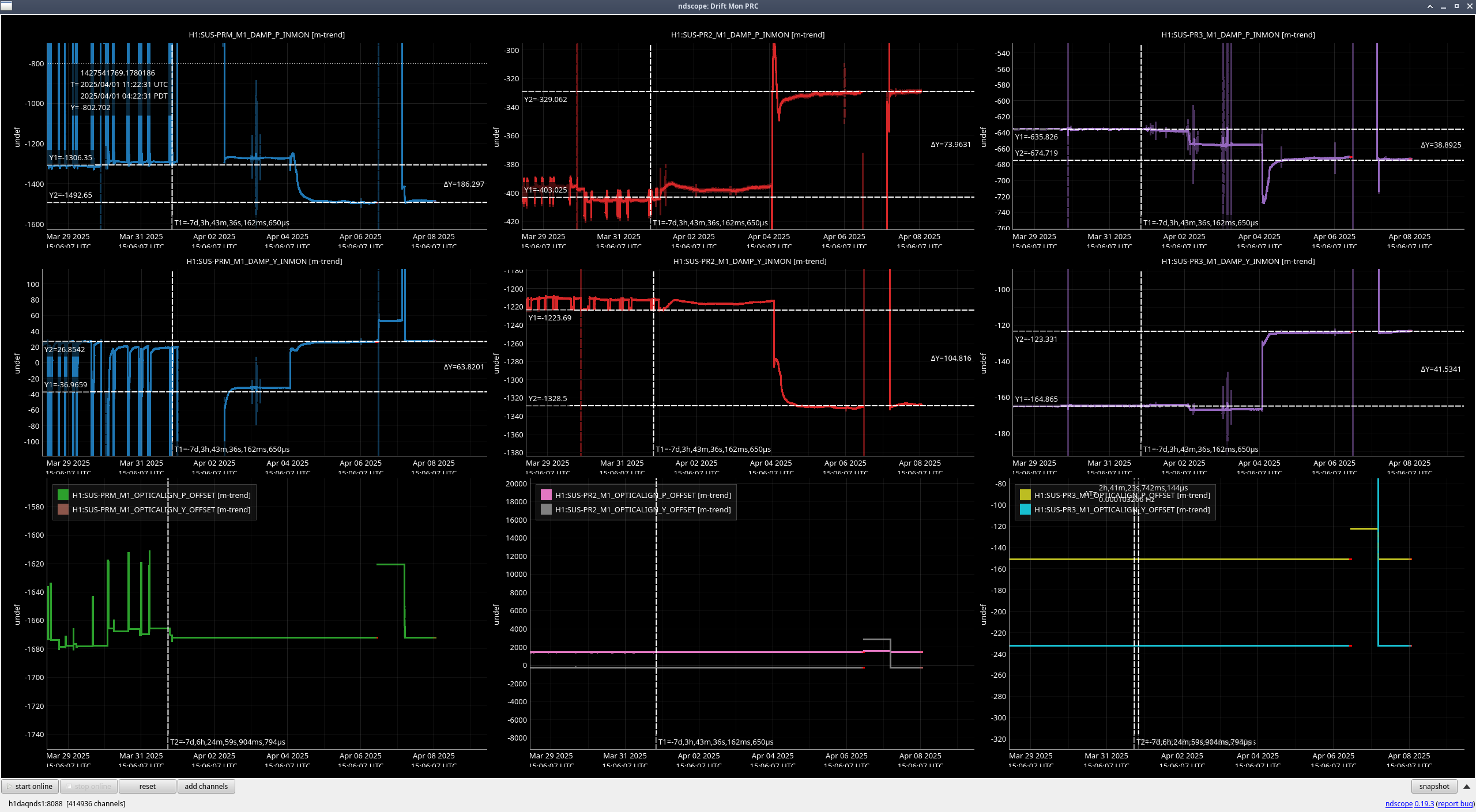Click Apr 04 2025 x-axis tick of PR2 pitch plot
1476x812 pixels.
click(x=769, y=236)
